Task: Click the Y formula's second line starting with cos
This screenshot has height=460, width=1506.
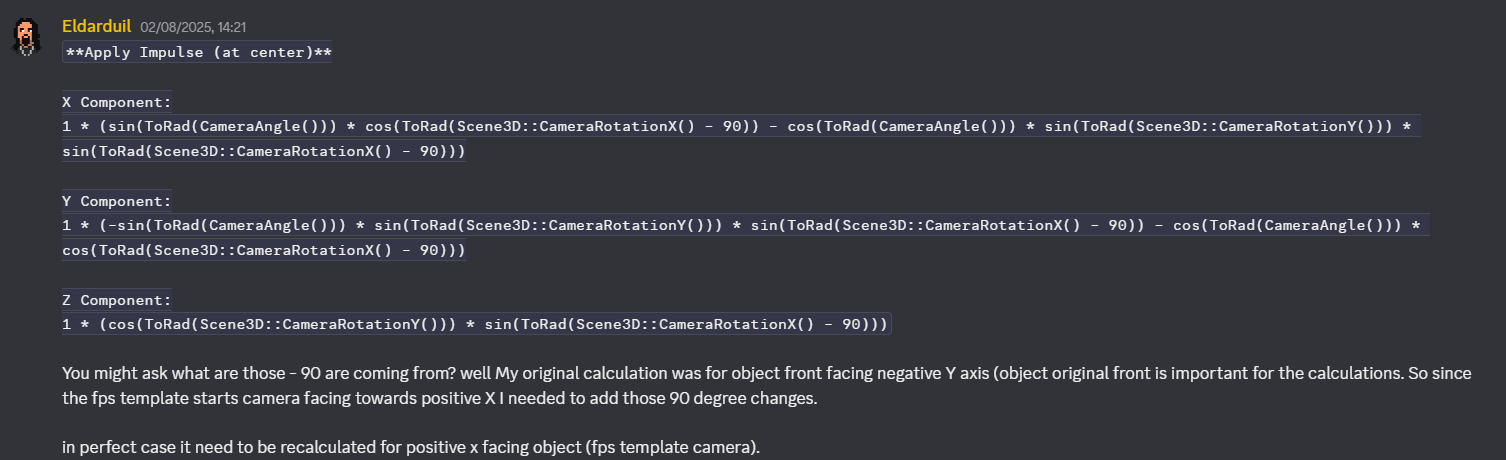Action: pos(264,251)
